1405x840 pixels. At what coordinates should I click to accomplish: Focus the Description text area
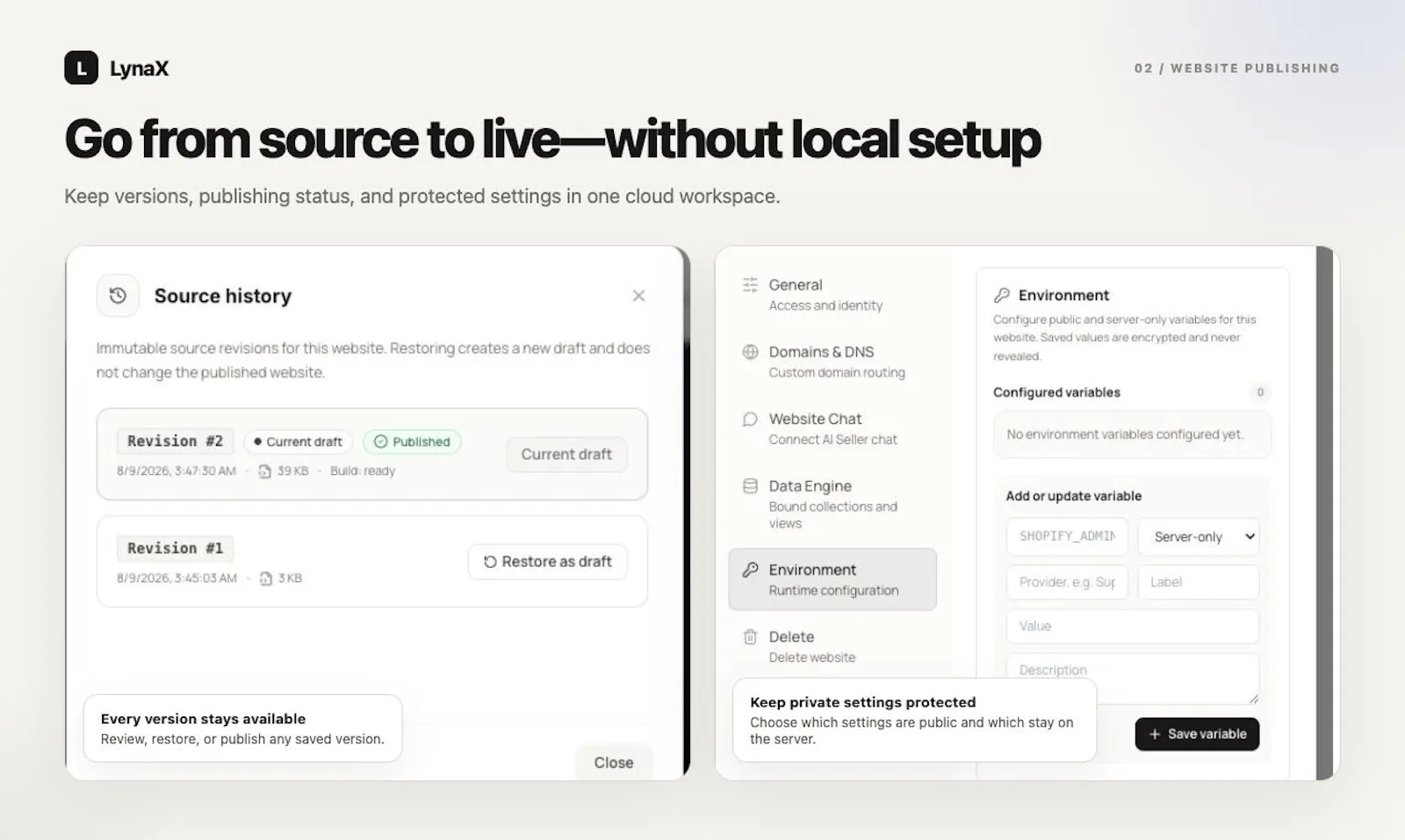[1133, 678]
